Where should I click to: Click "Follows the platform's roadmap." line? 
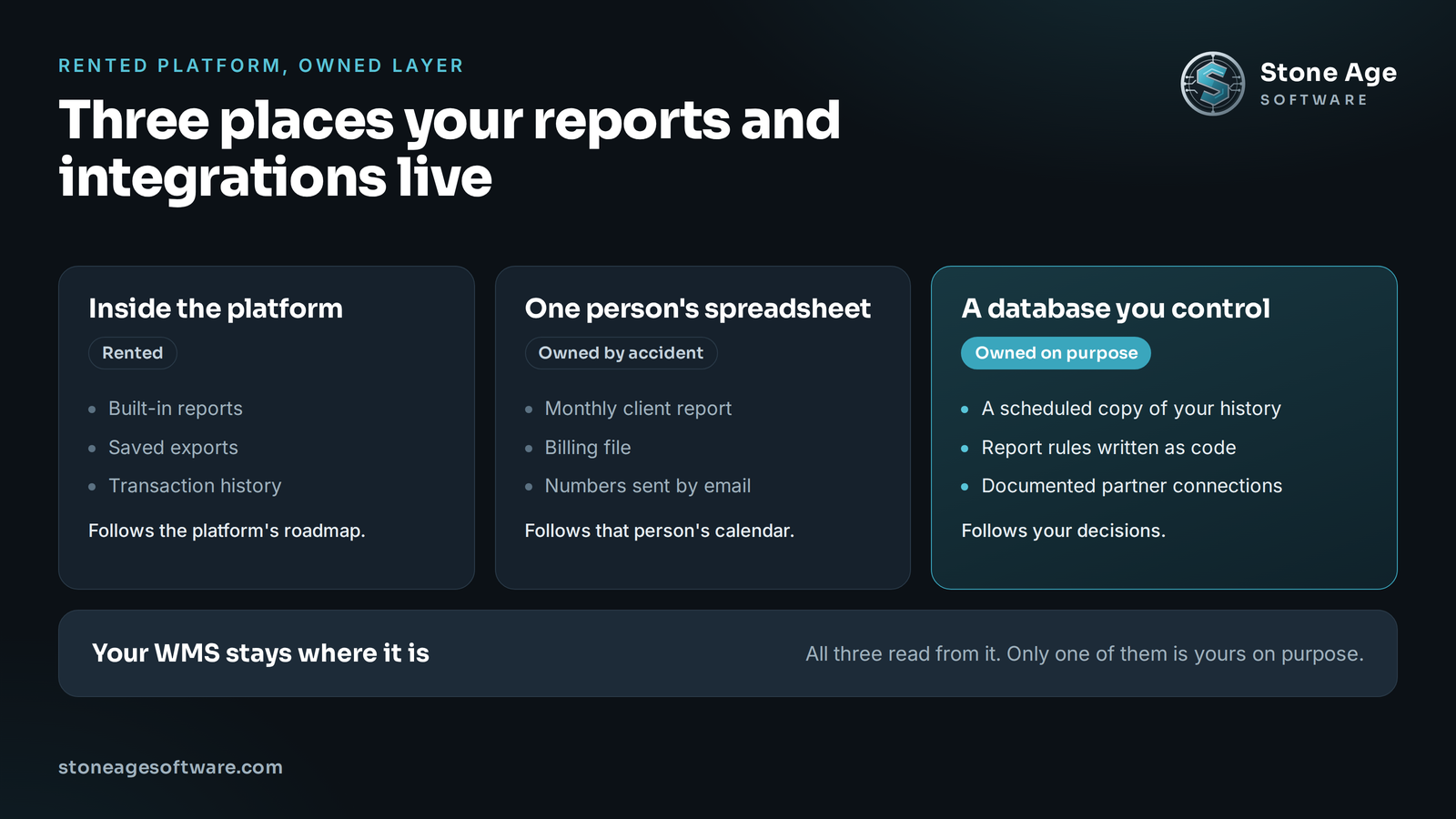[227, 531]
